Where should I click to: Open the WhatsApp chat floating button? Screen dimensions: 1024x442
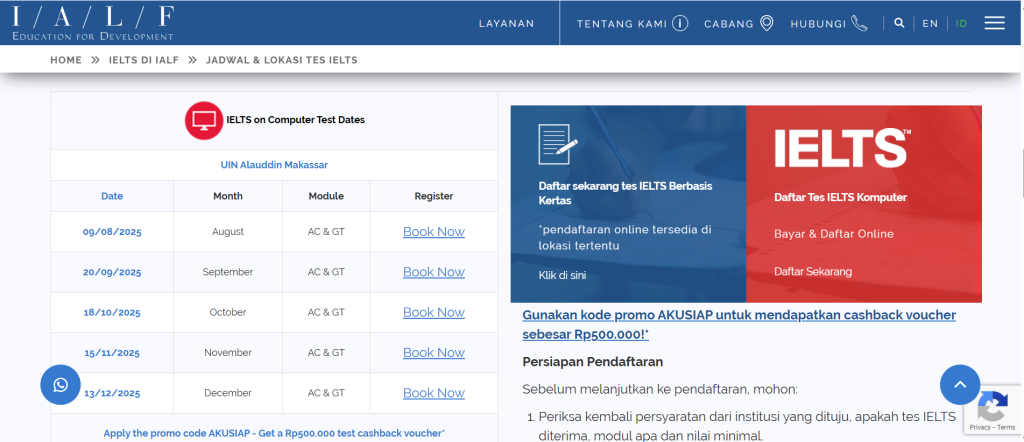pos(61,385)
